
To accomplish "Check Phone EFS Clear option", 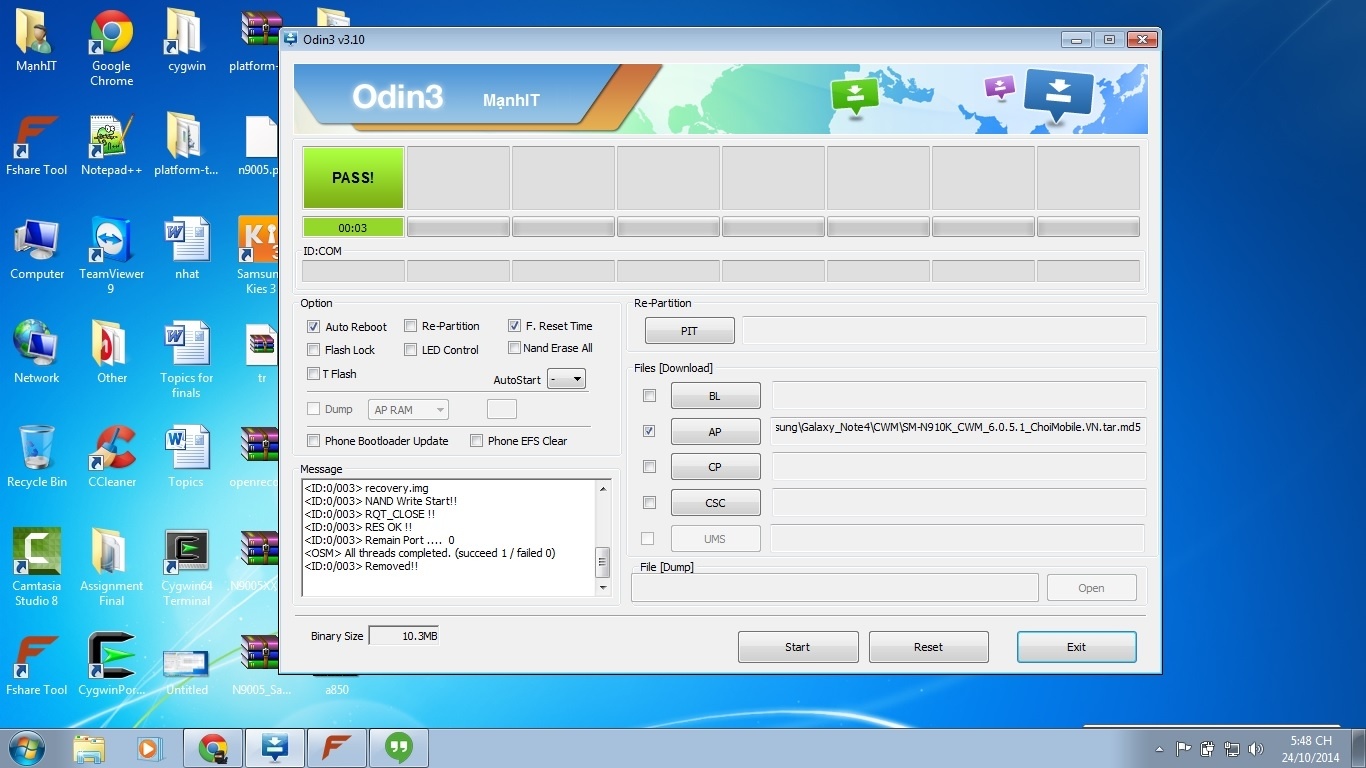I will 477,441.
